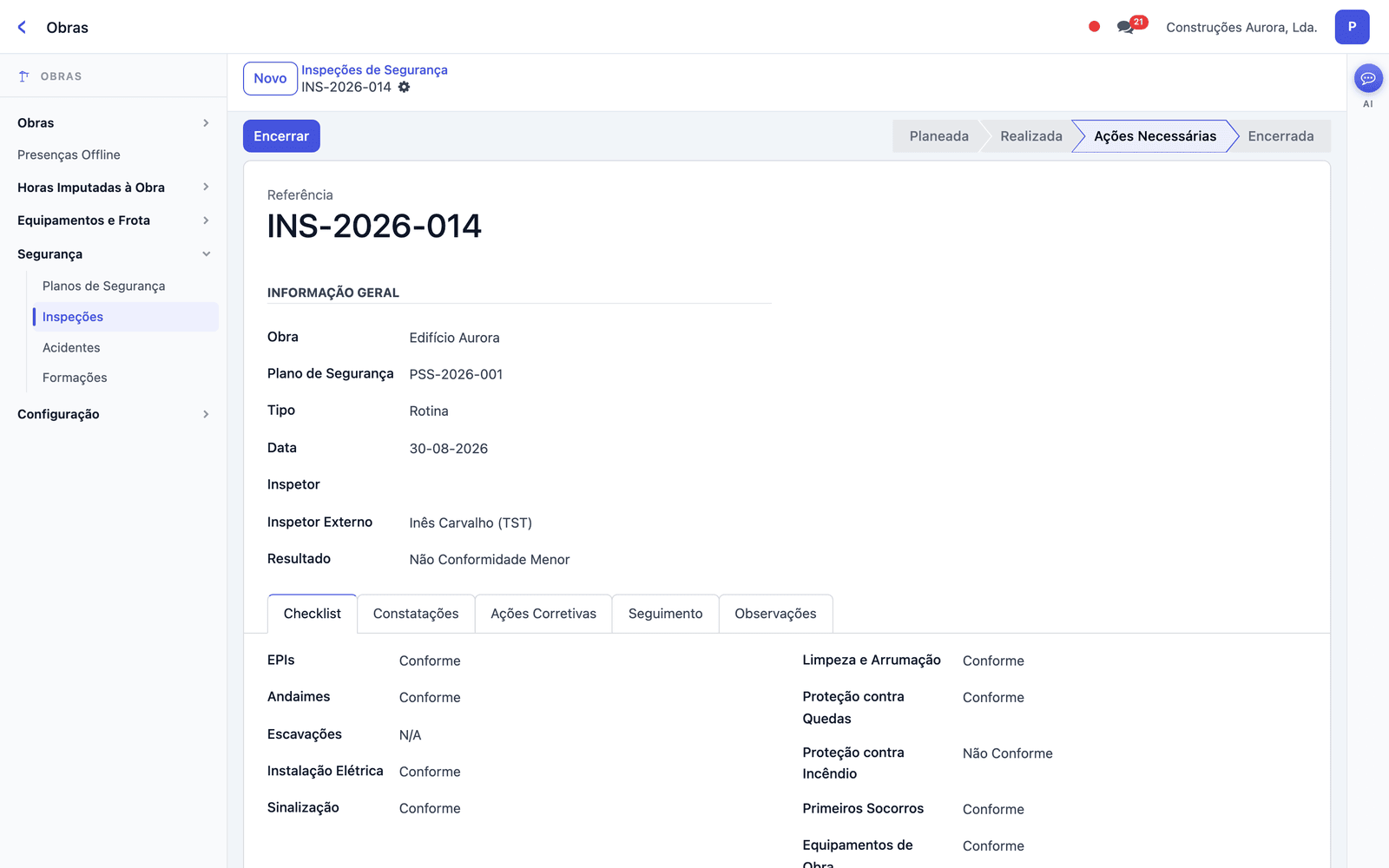Click the N/A value for Escavações
This screenshot has width=1389, height=868.
pos(410,735)
